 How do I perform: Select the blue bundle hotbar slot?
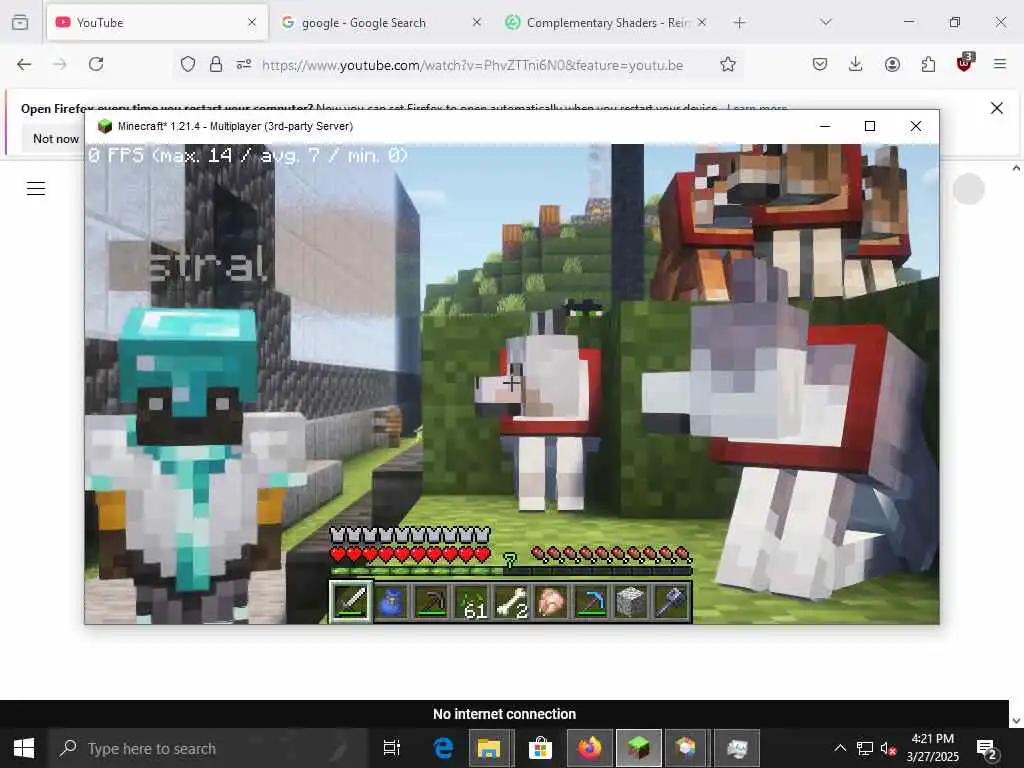pyautogui.click(x=391, y=601)
